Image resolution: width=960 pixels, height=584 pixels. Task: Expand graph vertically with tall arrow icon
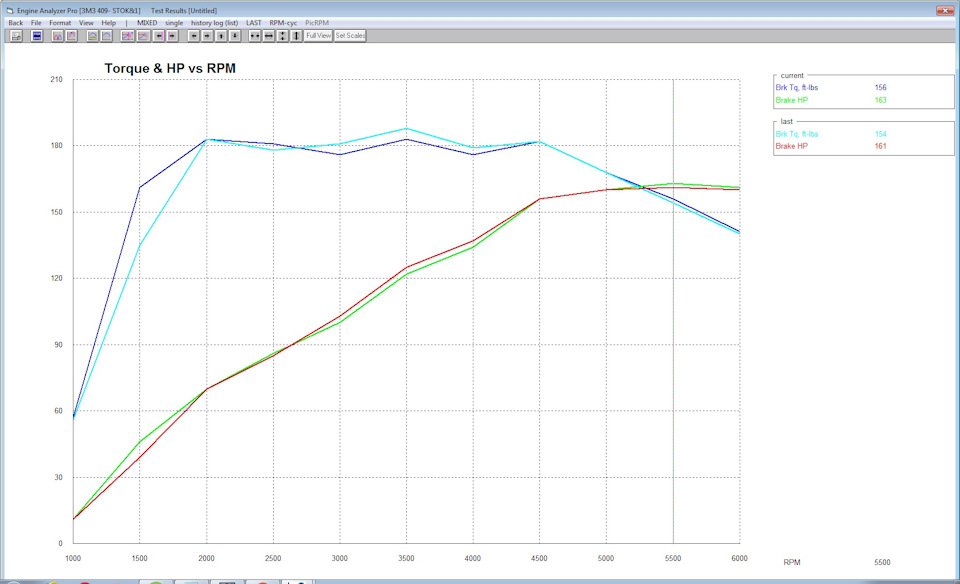pyautogui.click(x=296, y=35)
